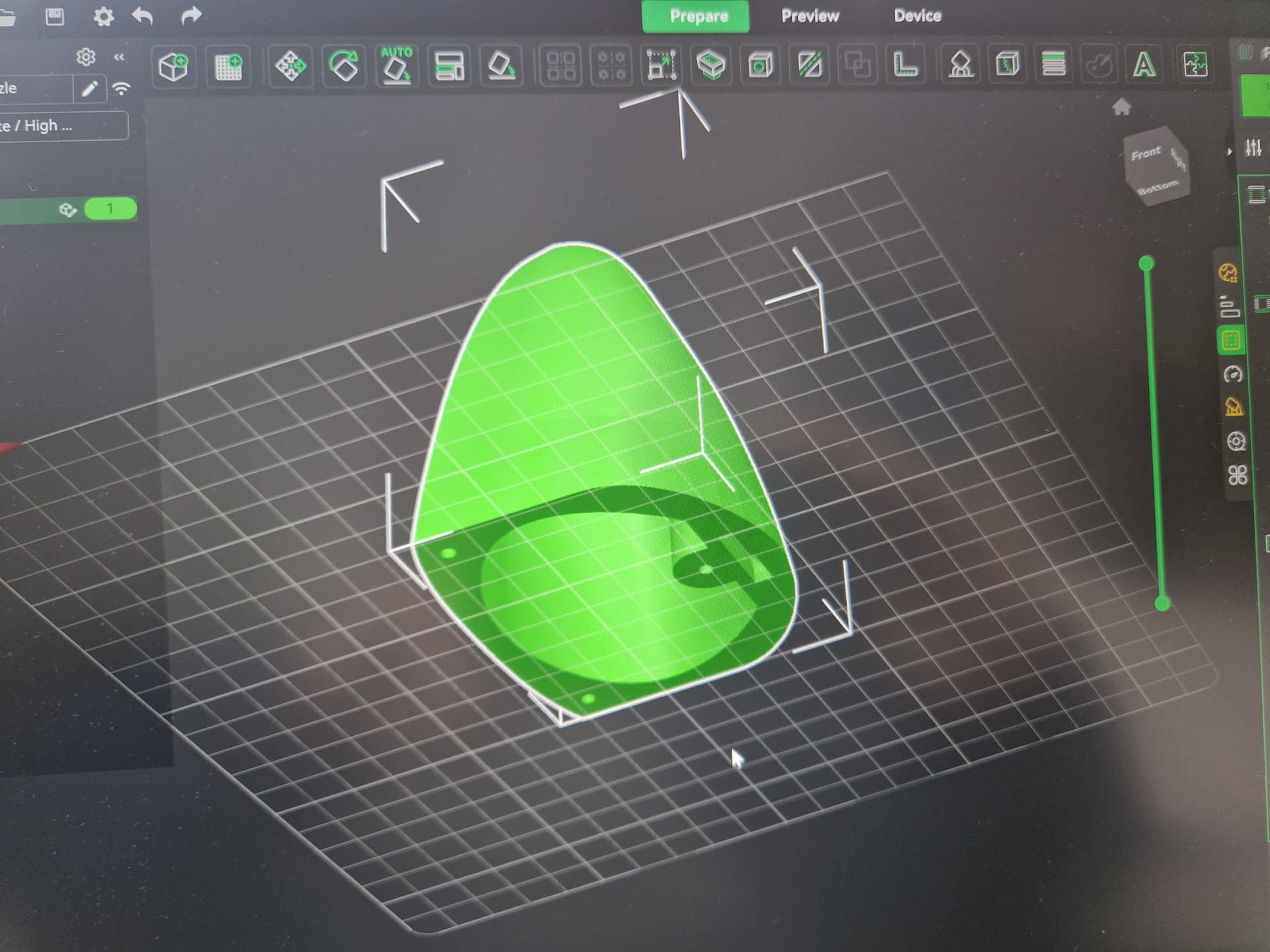Image resolution: width=1270 pixels, height=952 pixels.
Task: Open the filament preset dropdown ending 'High ...'
Action: point(63,126)
